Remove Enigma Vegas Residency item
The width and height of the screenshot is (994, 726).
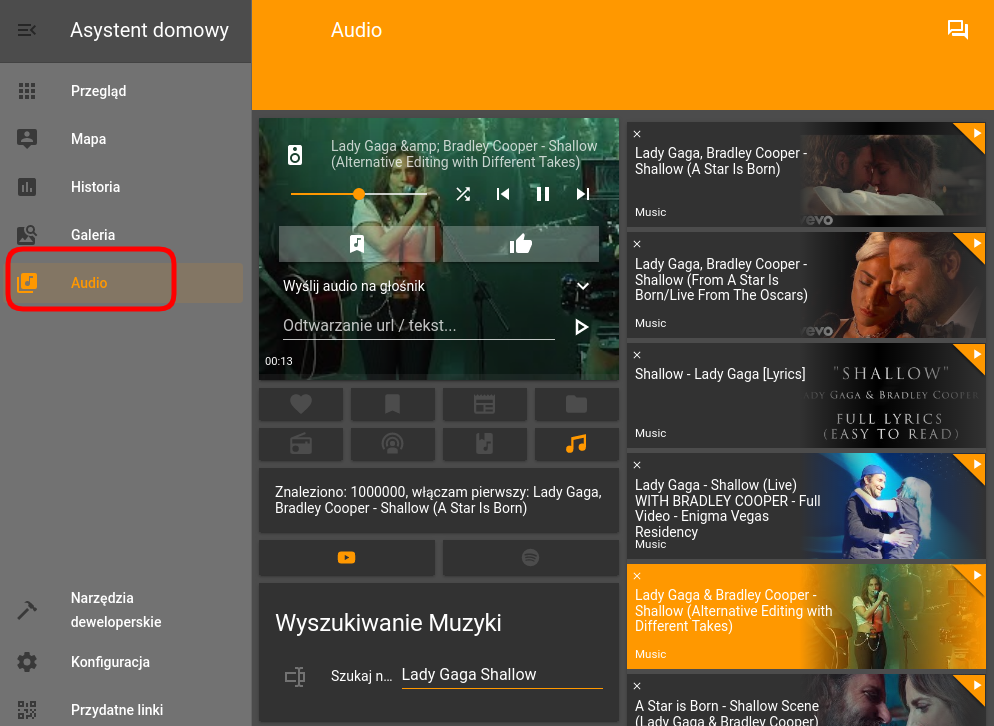[637, 465]
